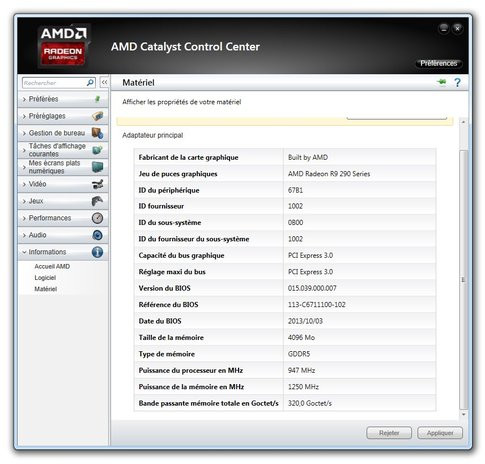Click the Tâches d'affichage courantes icon

(x=97, y=150)
